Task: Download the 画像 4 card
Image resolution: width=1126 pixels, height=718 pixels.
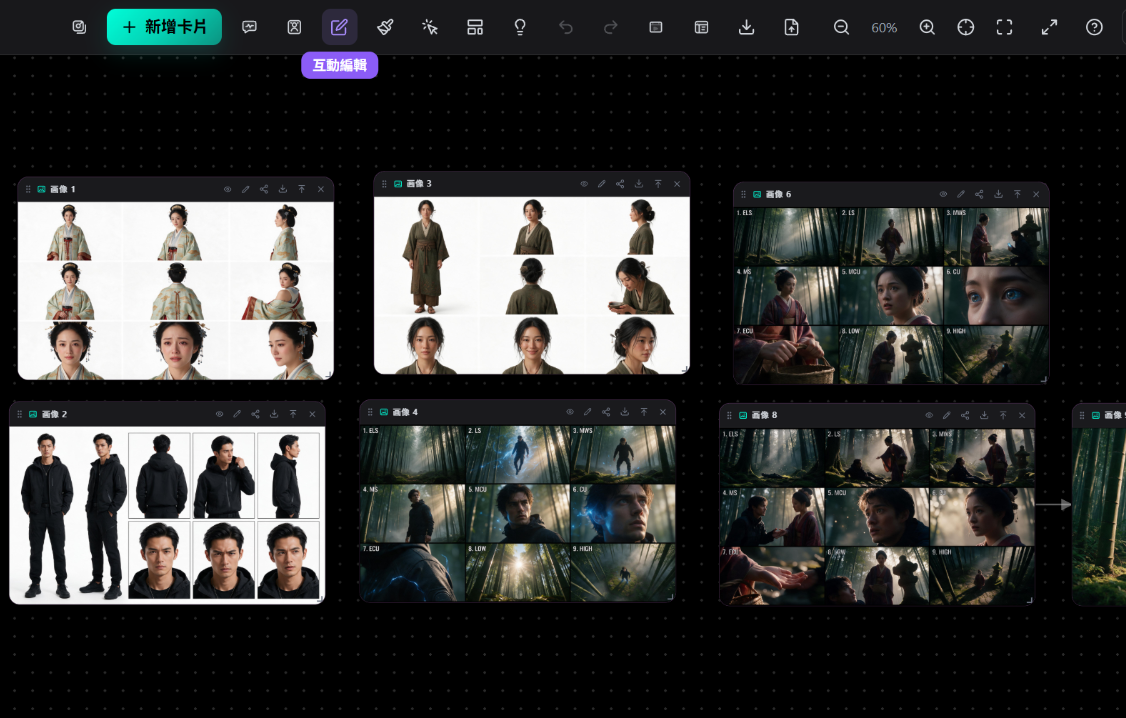Action: [x=625, y=412]
